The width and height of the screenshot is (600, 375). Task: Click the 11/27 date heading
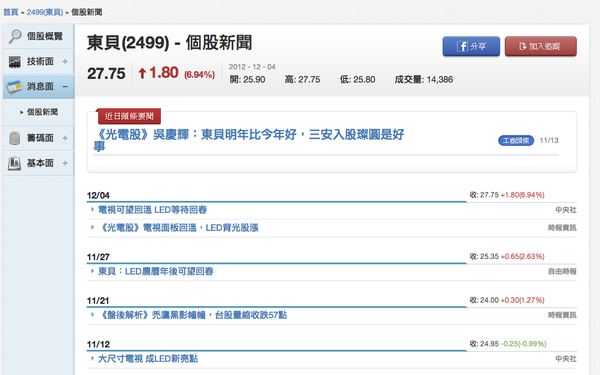pyautogui.click(x=98, y=257)
